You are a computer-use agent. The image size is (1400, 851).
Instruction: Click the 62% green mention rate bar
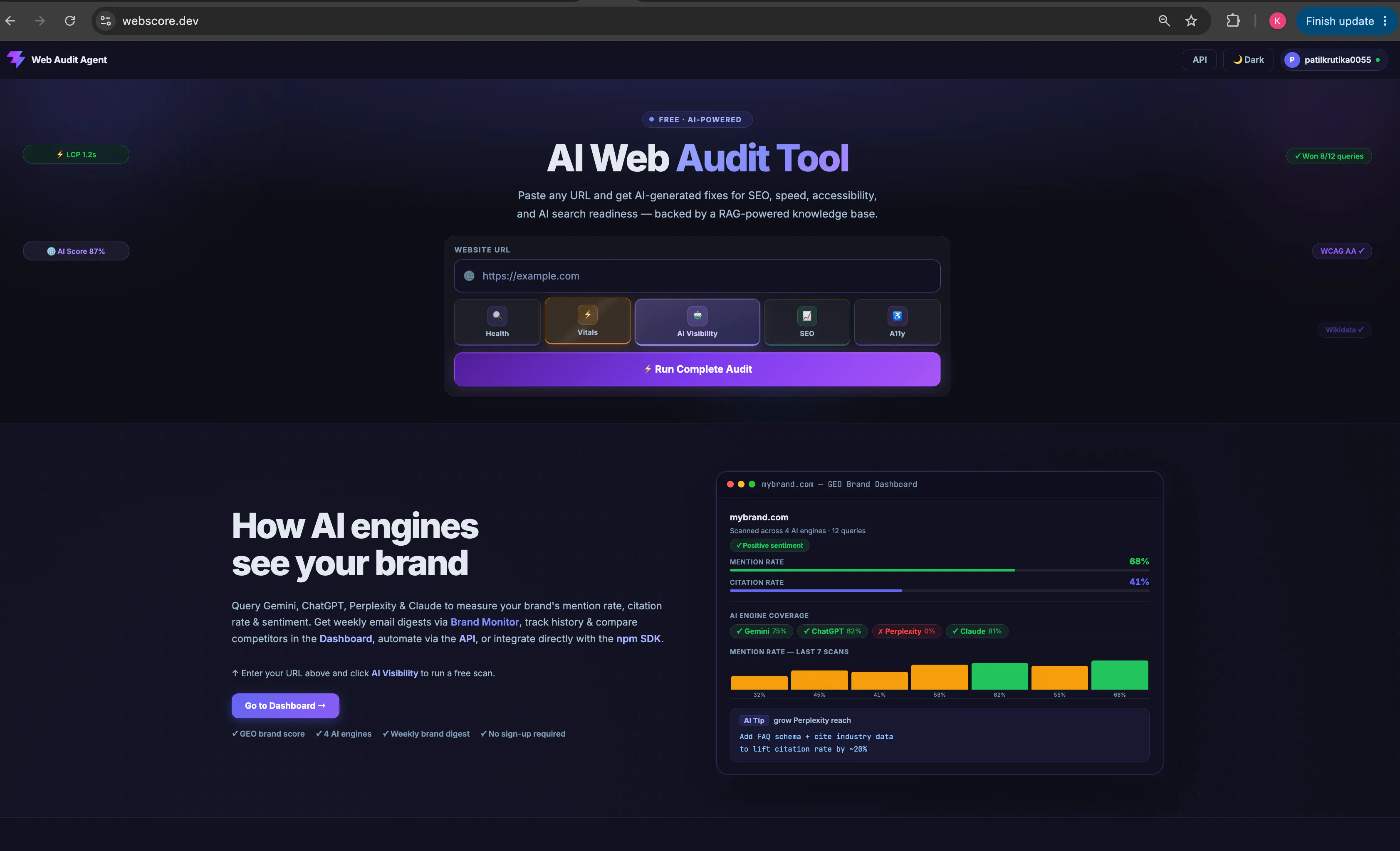click(999, 676)
